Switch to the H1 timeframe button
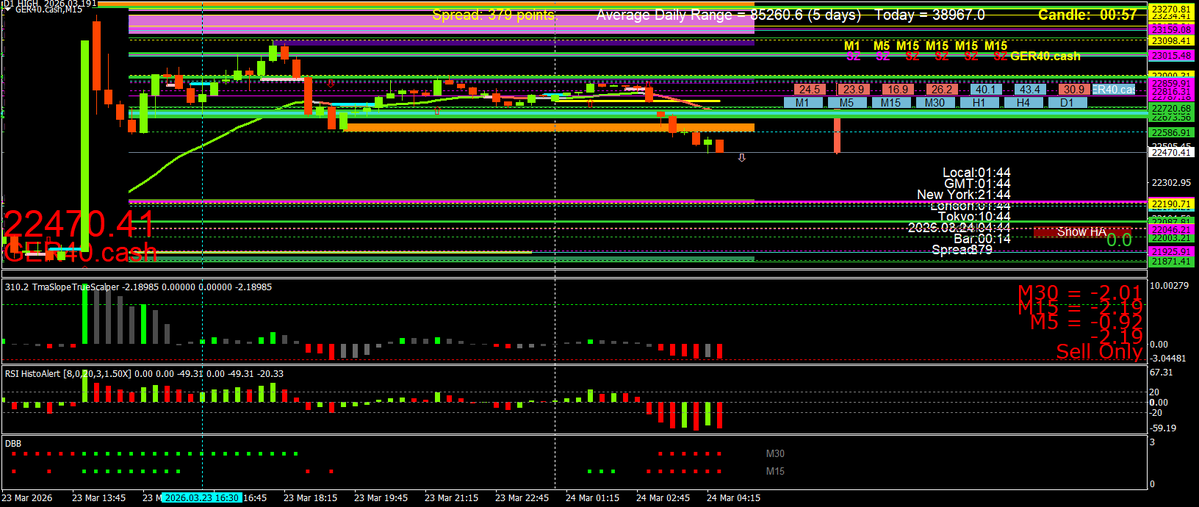 click(x=979, y=102)
